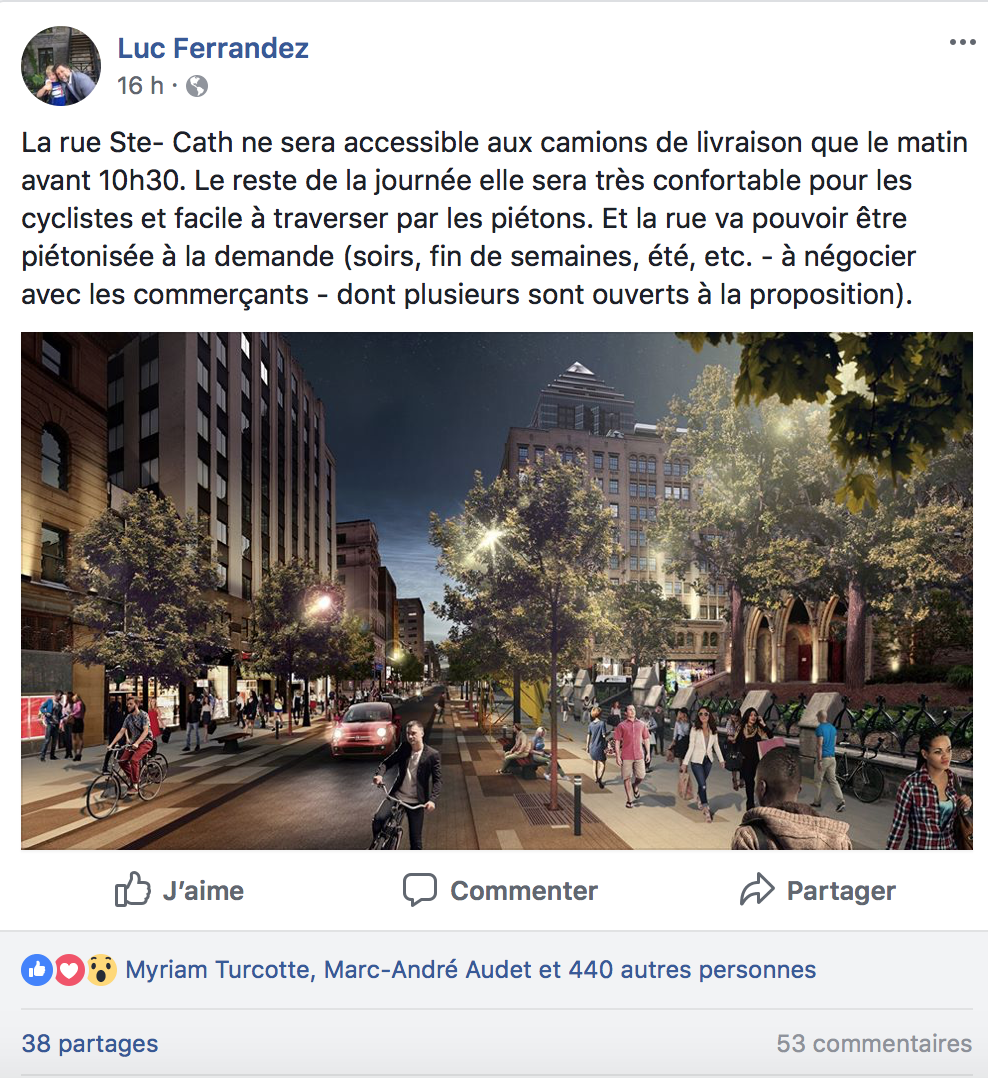Click the thumbs-up J'aime icon
Viewport: 988px width, 1078px height.
tap(132, 889)
